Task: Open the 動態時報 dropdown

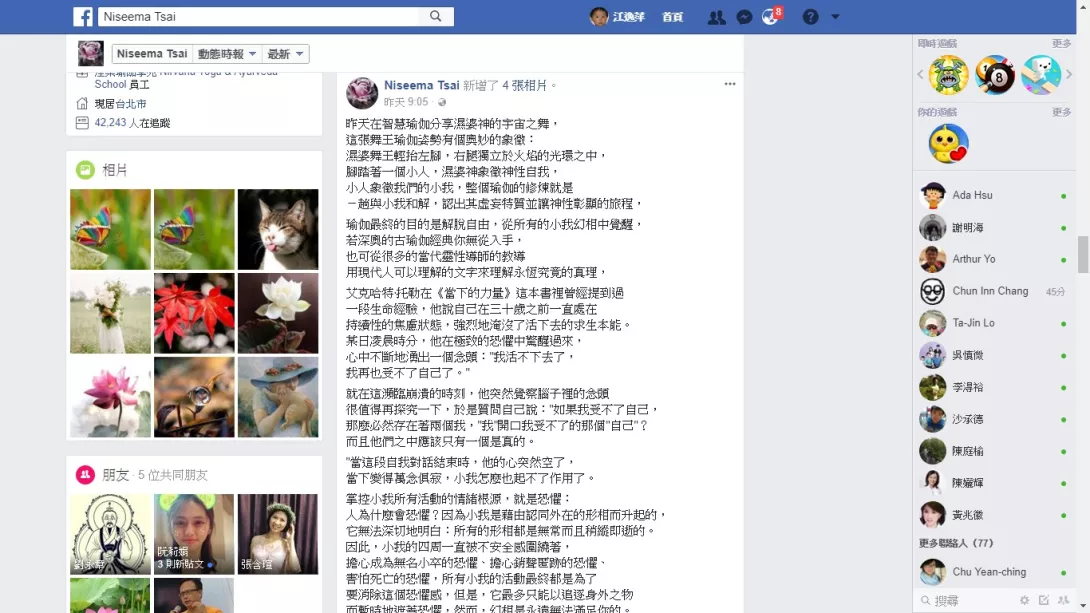Action: 227,54
